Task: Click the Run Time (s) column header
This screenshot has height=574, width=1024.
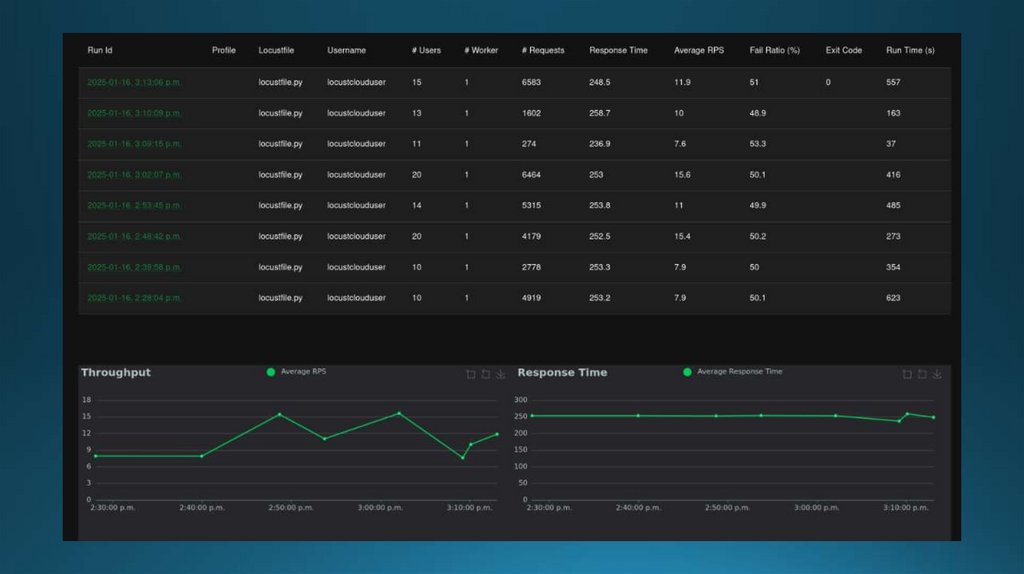Action: pos(910,50)
